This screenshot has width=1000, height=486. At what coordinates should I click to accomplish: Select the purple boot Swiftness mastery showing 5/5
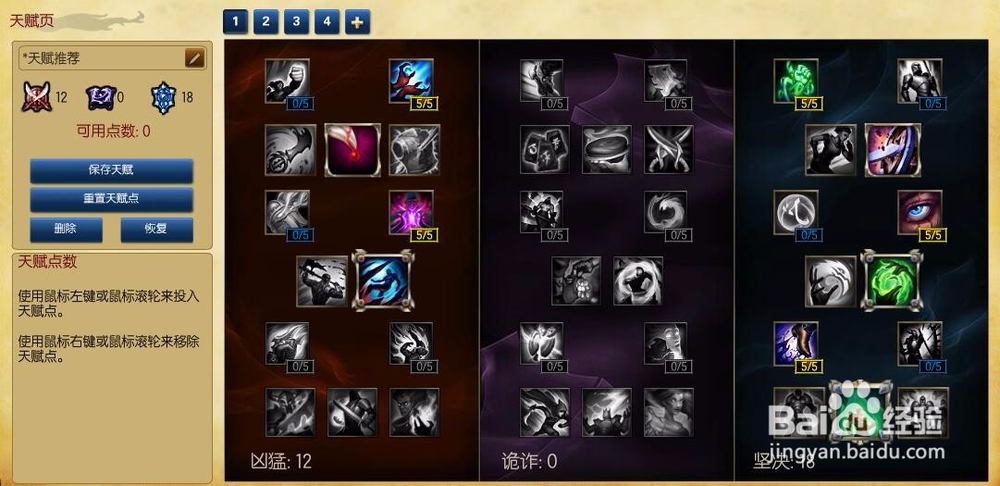click(x=796, y=344)
